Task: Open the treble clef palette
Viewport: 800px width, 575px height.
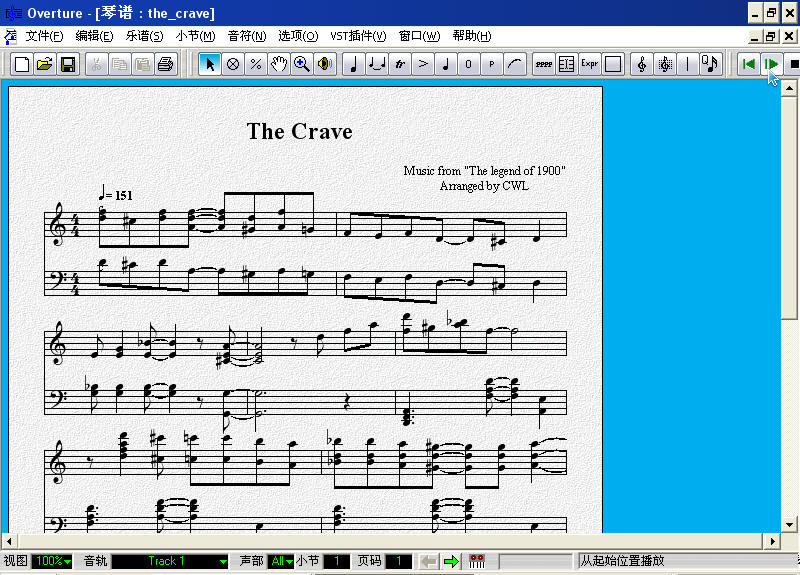Action: point(641,64)
